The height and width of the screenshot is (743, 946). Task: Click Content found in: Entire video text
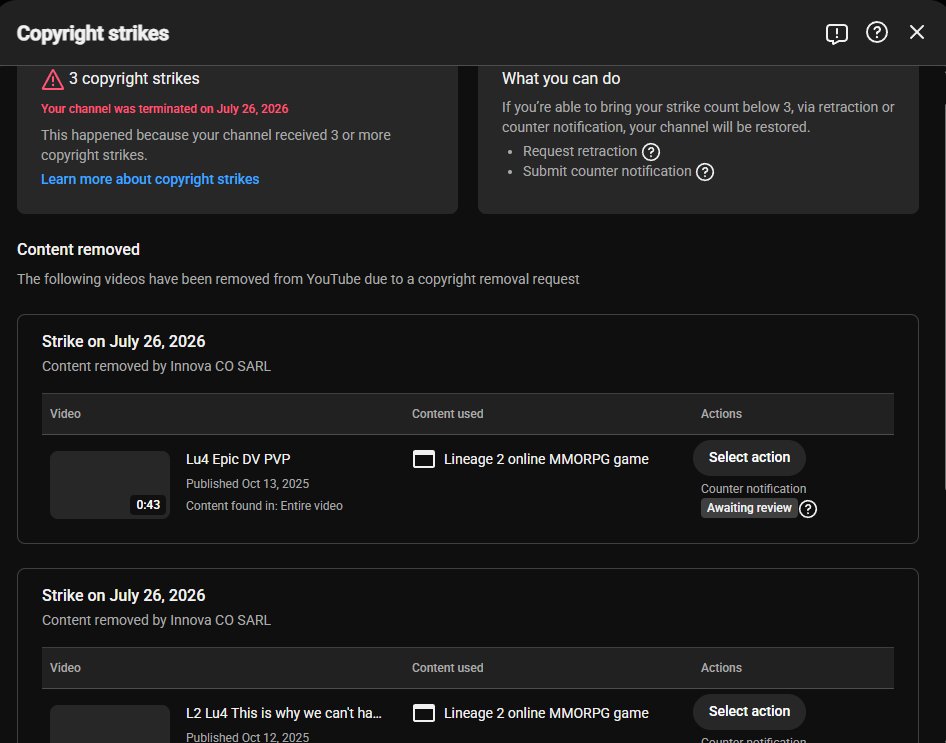coord(264,506)
